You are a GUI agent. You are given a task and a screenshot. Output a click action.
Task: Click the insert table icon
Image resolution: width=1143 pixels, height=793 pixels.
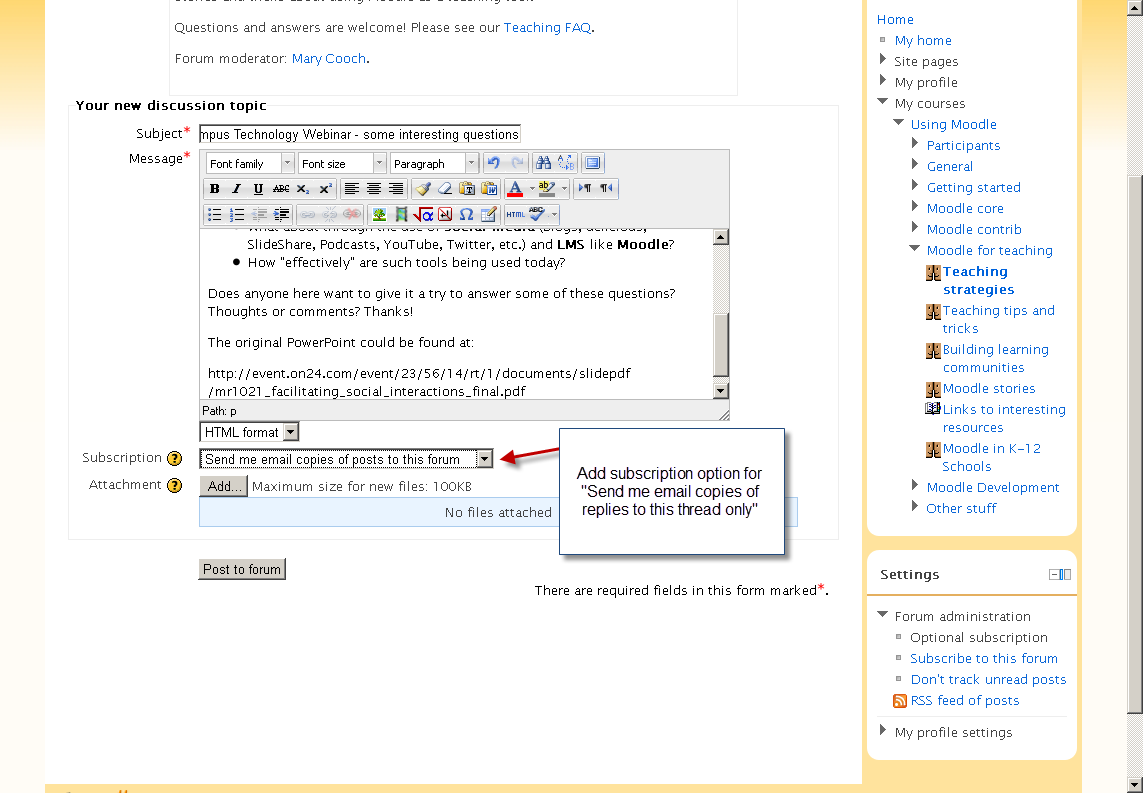click(x=489, y=214)
